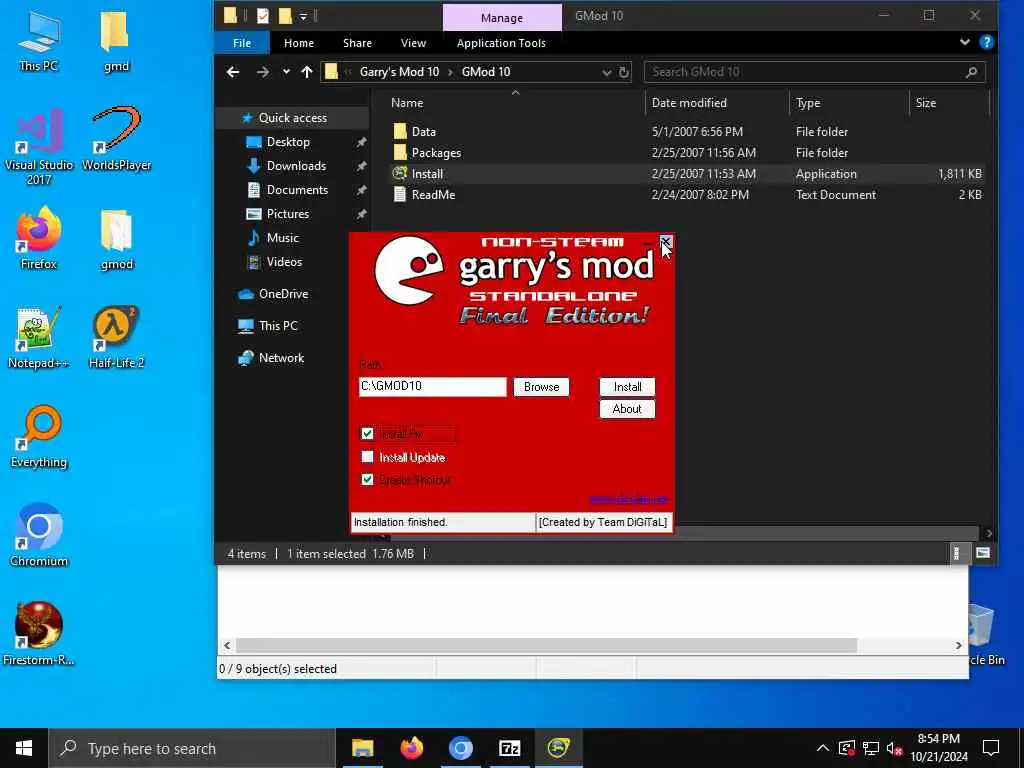Select the Packages folder
Image resolution: width=1024 pixels, height=768 pixels.
pyautogui.click(x=436, y=153)
